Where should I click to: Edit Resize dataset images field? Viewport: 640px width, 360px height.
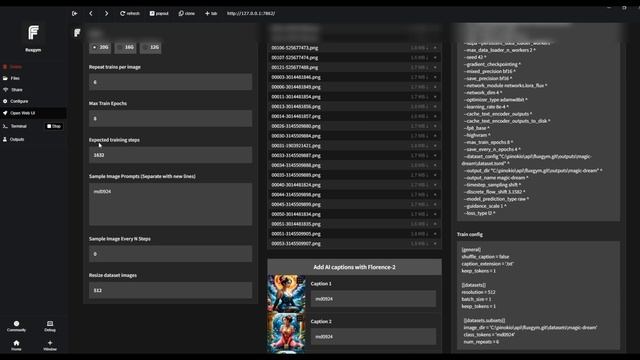(x=171, y=290)
